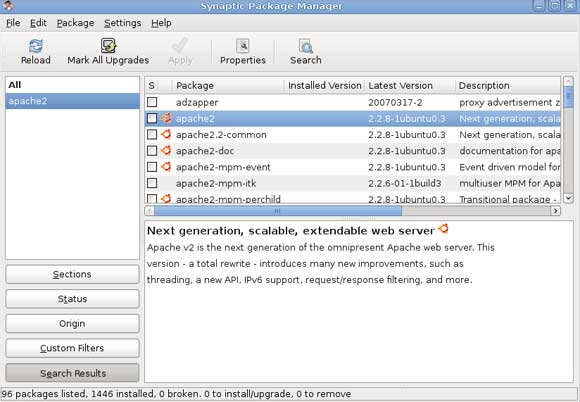Mark the apache2-doc checkbox
This screenshot has height=402, width=580.
tap(152, 151)
